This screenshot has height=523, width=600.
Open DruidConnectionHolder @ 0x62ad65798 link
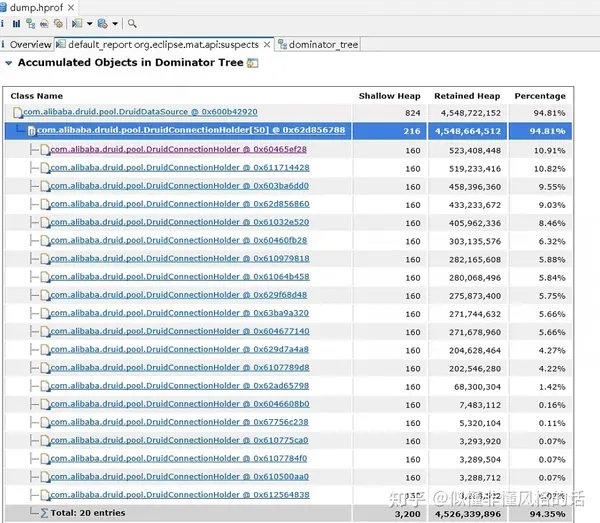click(x=179, y=386)
